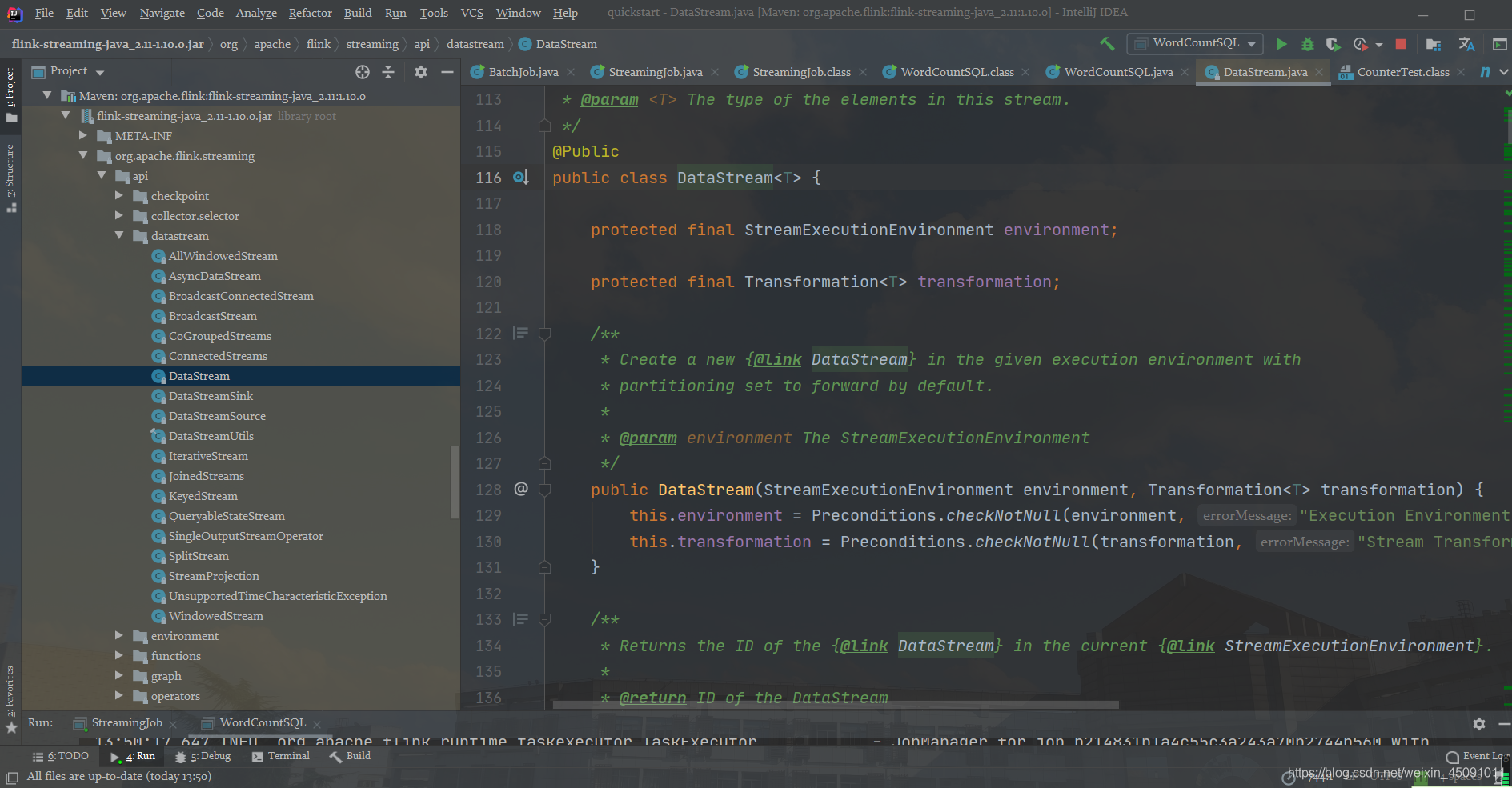Image resolution: width=1512 pixels, height=788 pixels.
Task: Open Run Anything icon at toolbar end
Action: tap(1500, 44)
